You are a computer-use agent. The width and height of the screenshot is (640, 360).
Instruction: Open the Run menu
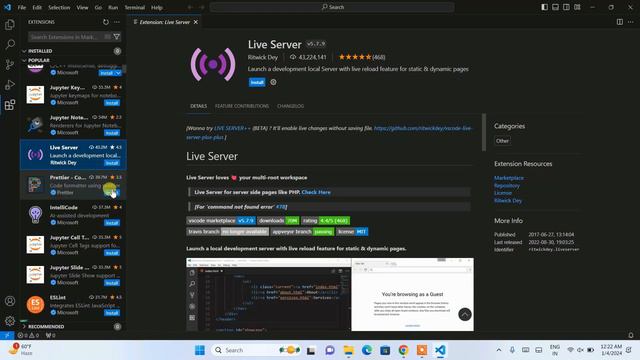tap(113, 7)
